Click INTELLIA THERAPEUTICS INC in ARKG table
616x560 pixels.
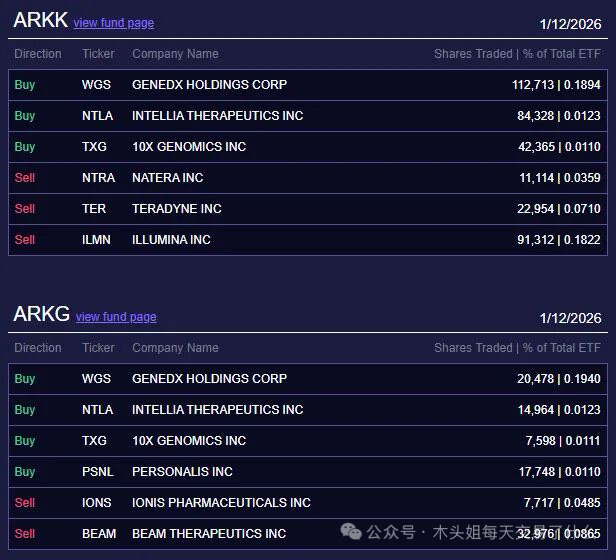tap(218, 409)
